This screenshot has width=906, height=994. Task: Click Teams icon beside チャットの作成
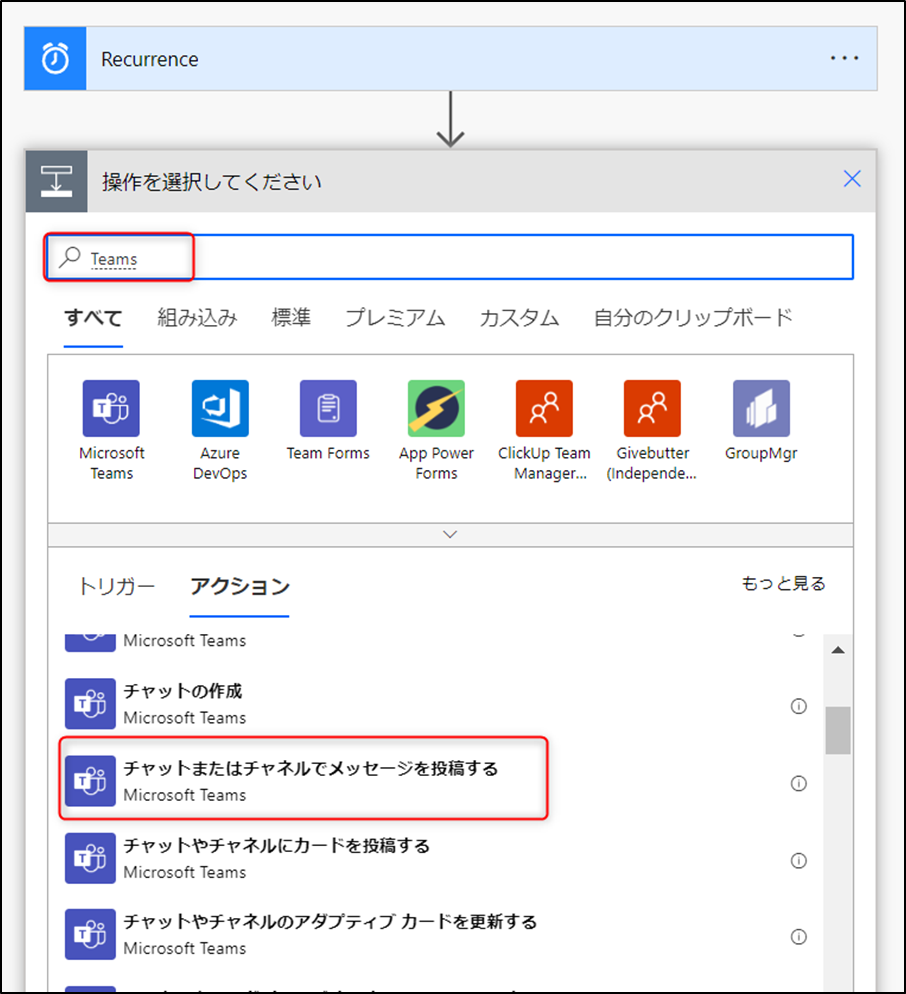click(90, 704)
